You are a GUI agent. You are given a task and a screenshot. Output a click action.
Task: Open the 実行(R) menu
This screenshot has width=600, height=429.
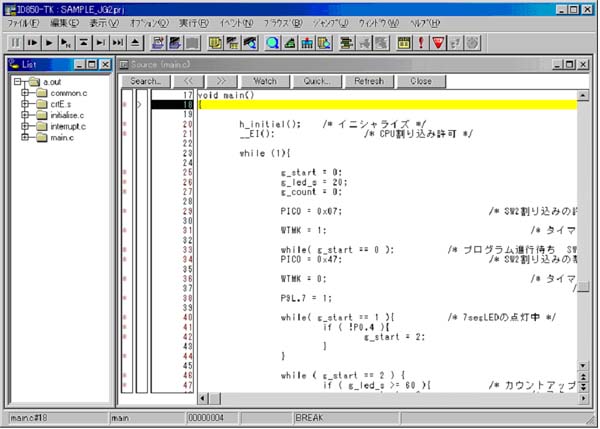[195, 22]
